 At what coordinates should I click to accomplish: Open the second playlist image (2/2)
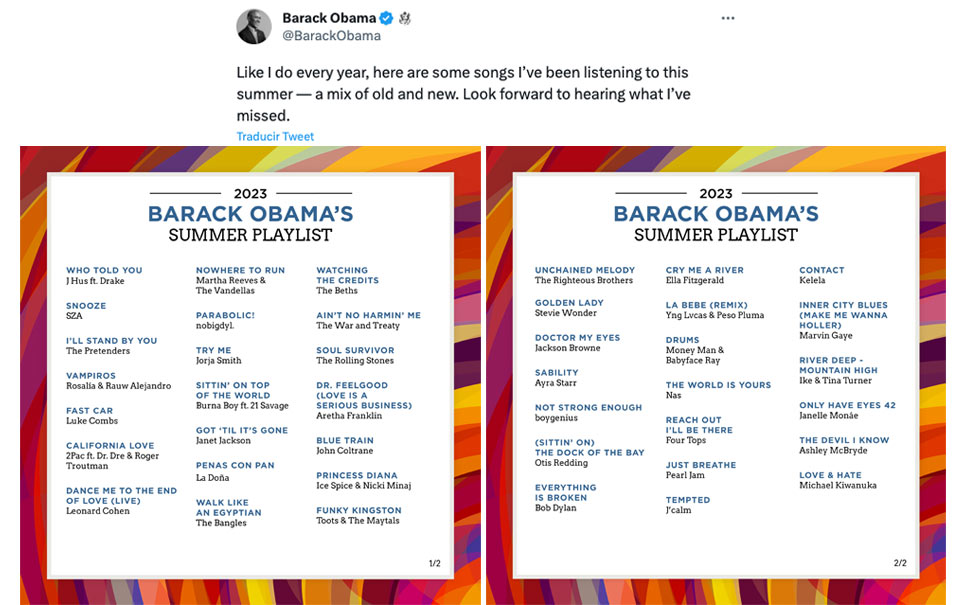click(716, 375)
